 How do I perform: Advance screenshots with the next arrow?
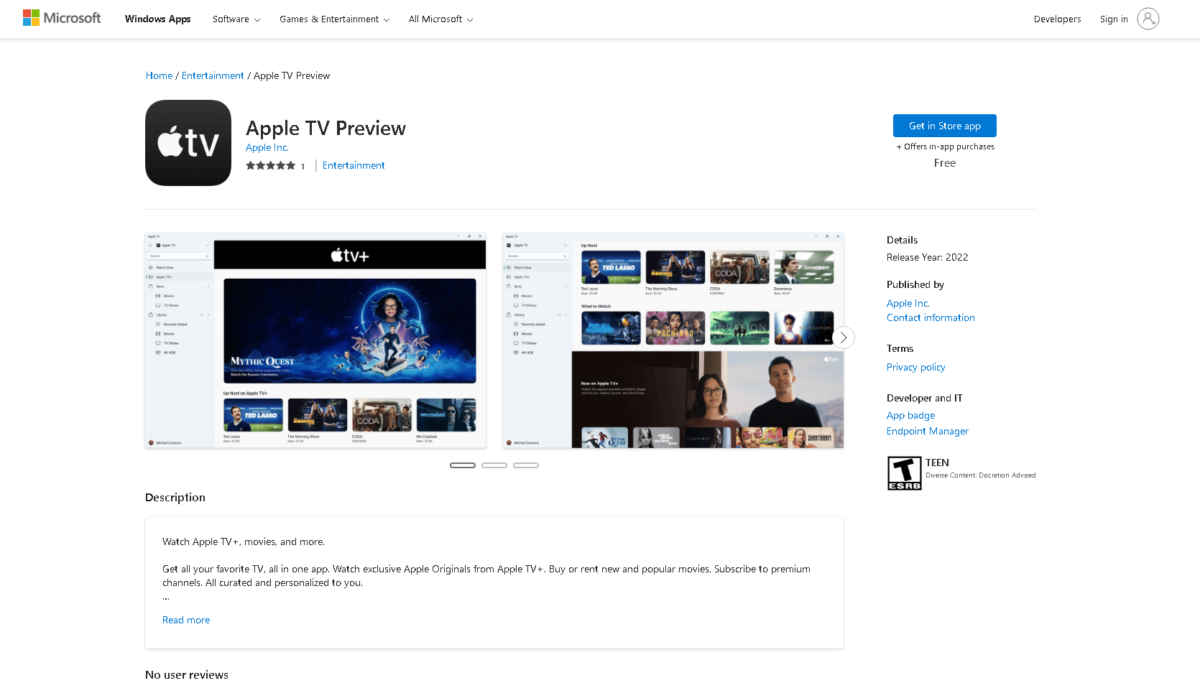click(844, 337)
